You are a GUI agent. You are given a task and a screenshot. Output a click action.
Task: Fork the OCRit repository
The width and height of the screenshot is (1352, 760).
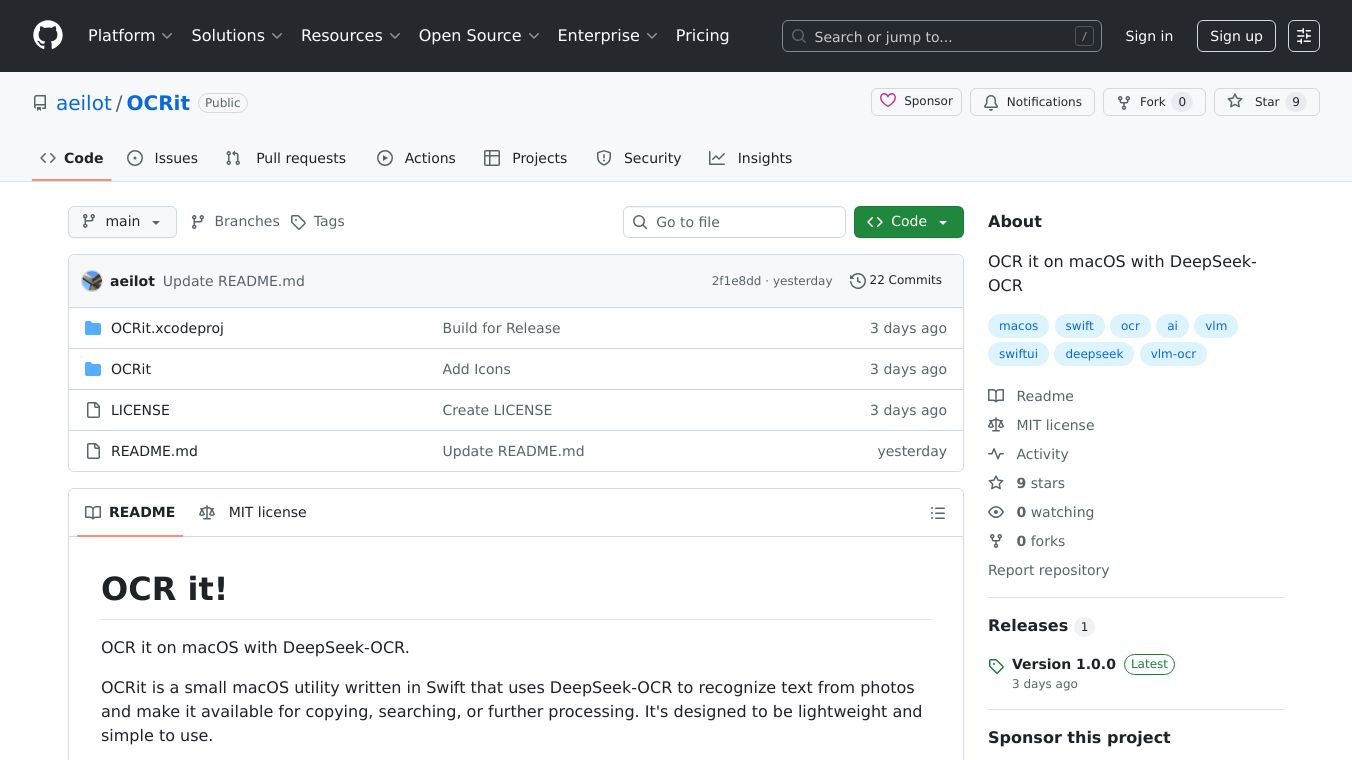(x=1153, y=102)
